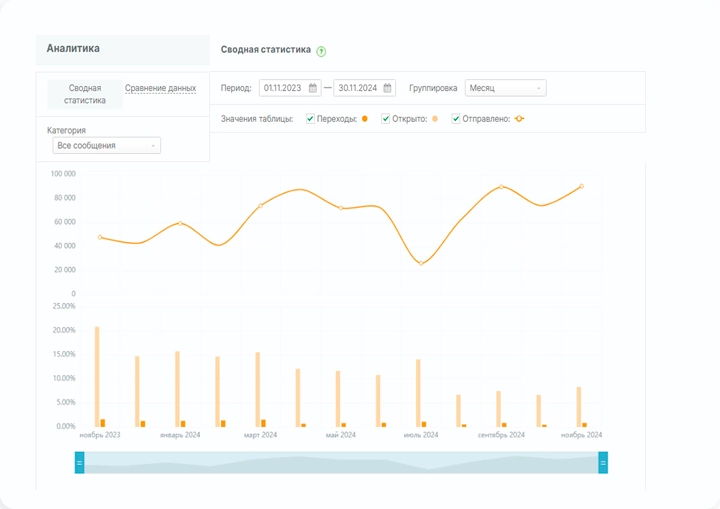
Task: Grab the left handle of range selector
Action: [80, 462]
